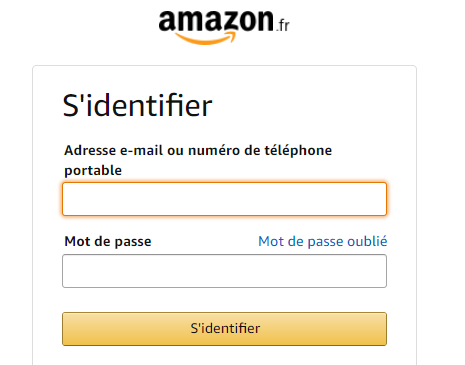The height and width of the screenshot is (365, 465).
Task: Submit the form with the S'identifier button
Action: (x=224, y=329)
